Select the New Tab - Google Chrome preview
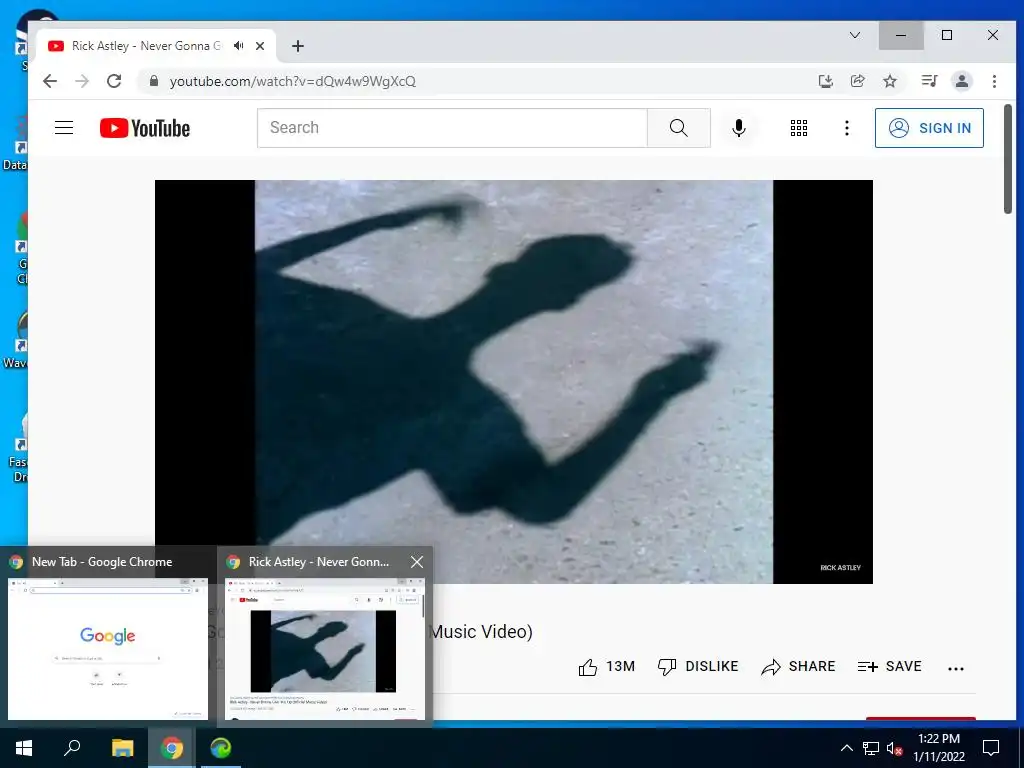This screenshot has height=768, width=1024. [x=108, y=636]
